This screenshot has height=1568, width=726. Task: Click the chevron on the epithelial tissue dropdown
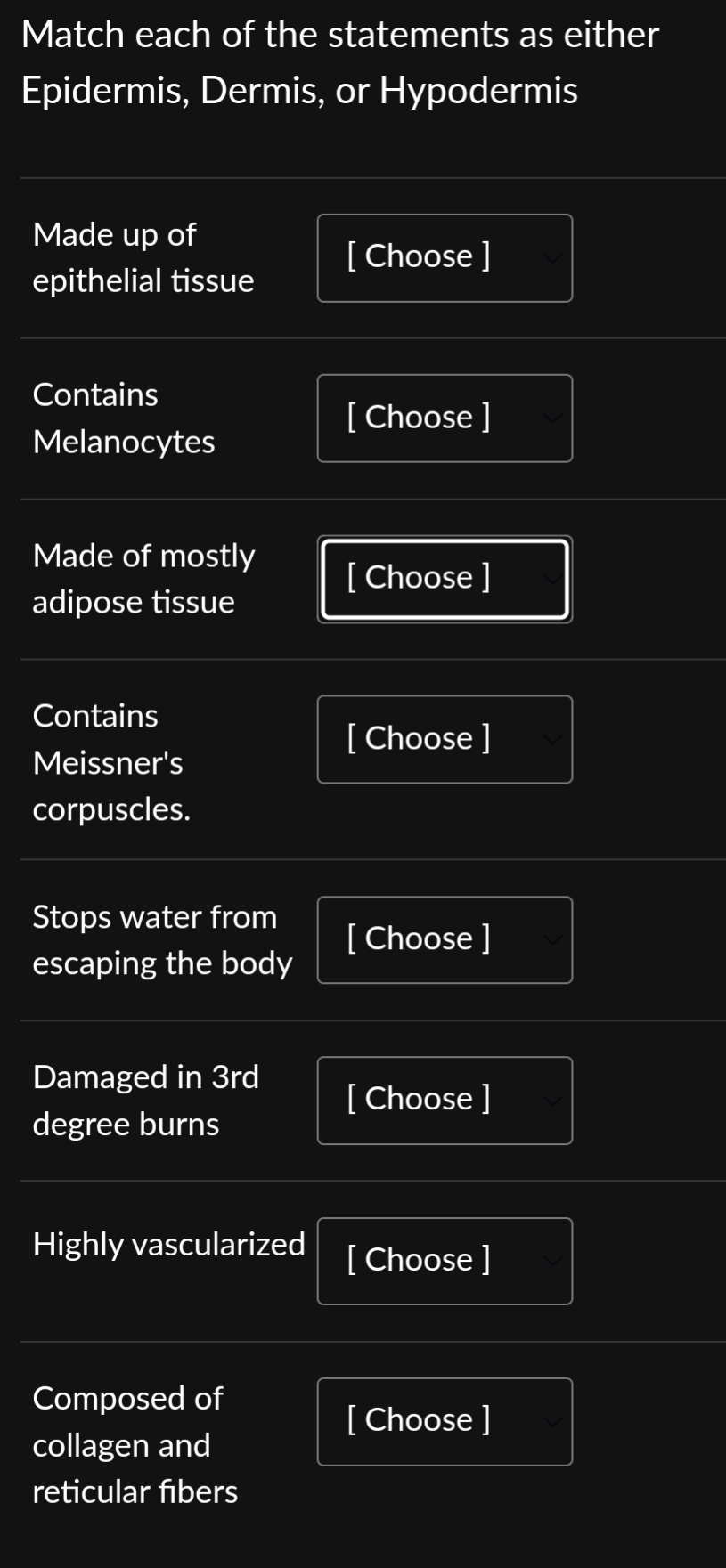click(551, 257)
